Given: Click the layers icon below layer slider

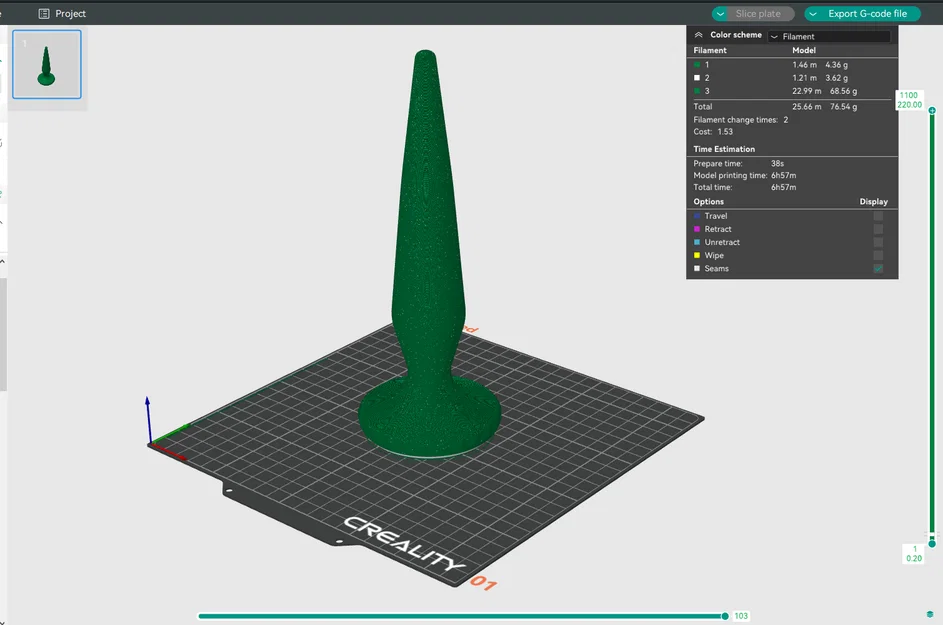Looking at the screenshot, I should point(930,614).
